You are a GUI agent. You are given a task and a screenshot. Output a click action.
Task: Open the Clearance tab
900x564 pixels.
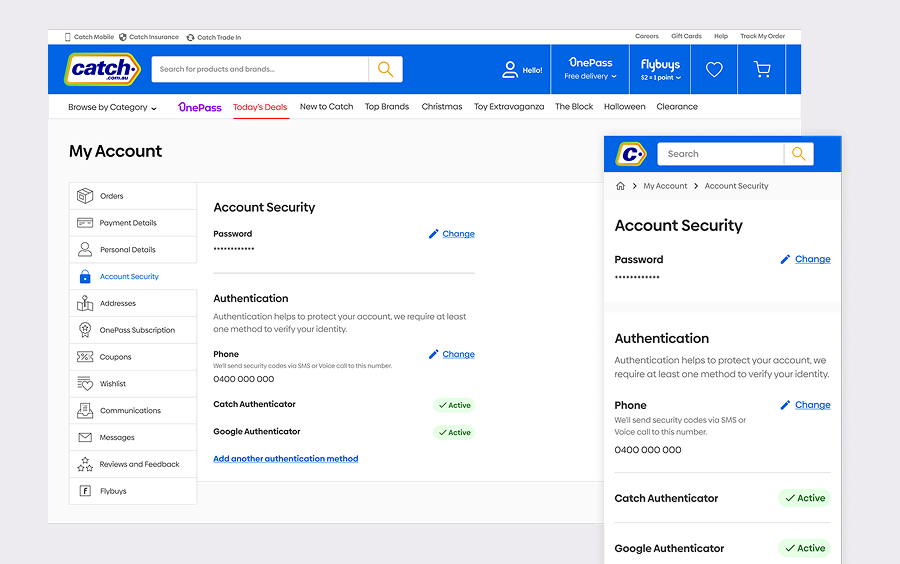click(677, 107)
